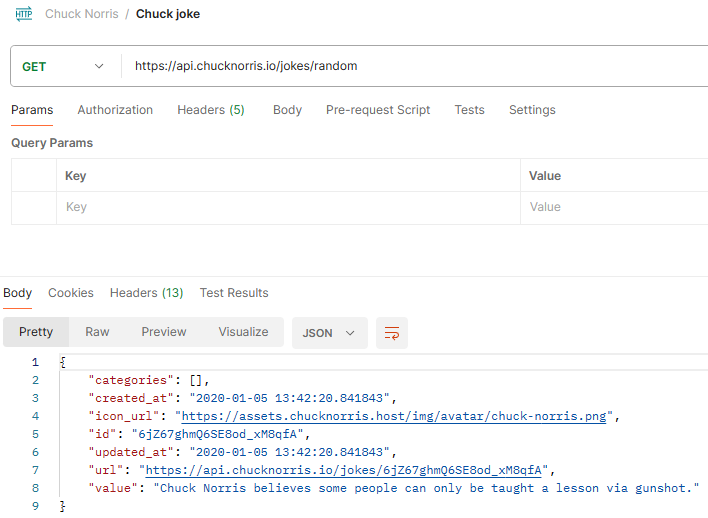Click the "id" value 6jZ67ghmQ6SE8od_xM8qfA
The width and height of the screenshot is (708, 518).
point(218,434)
